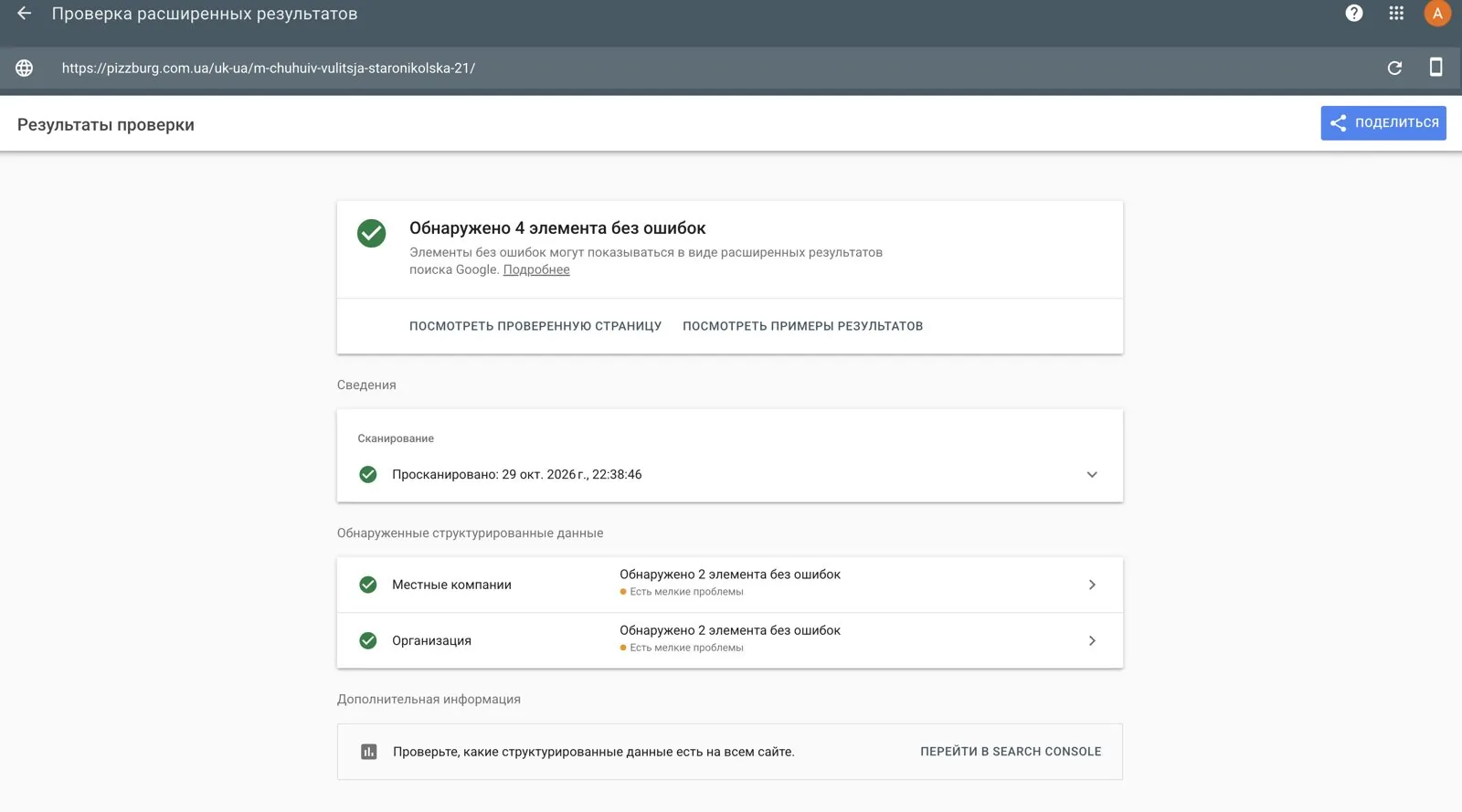Click 'Есть мелкие проблемы' under Организация
This screenshot has height=812, width=1462.
click(686, 648)
